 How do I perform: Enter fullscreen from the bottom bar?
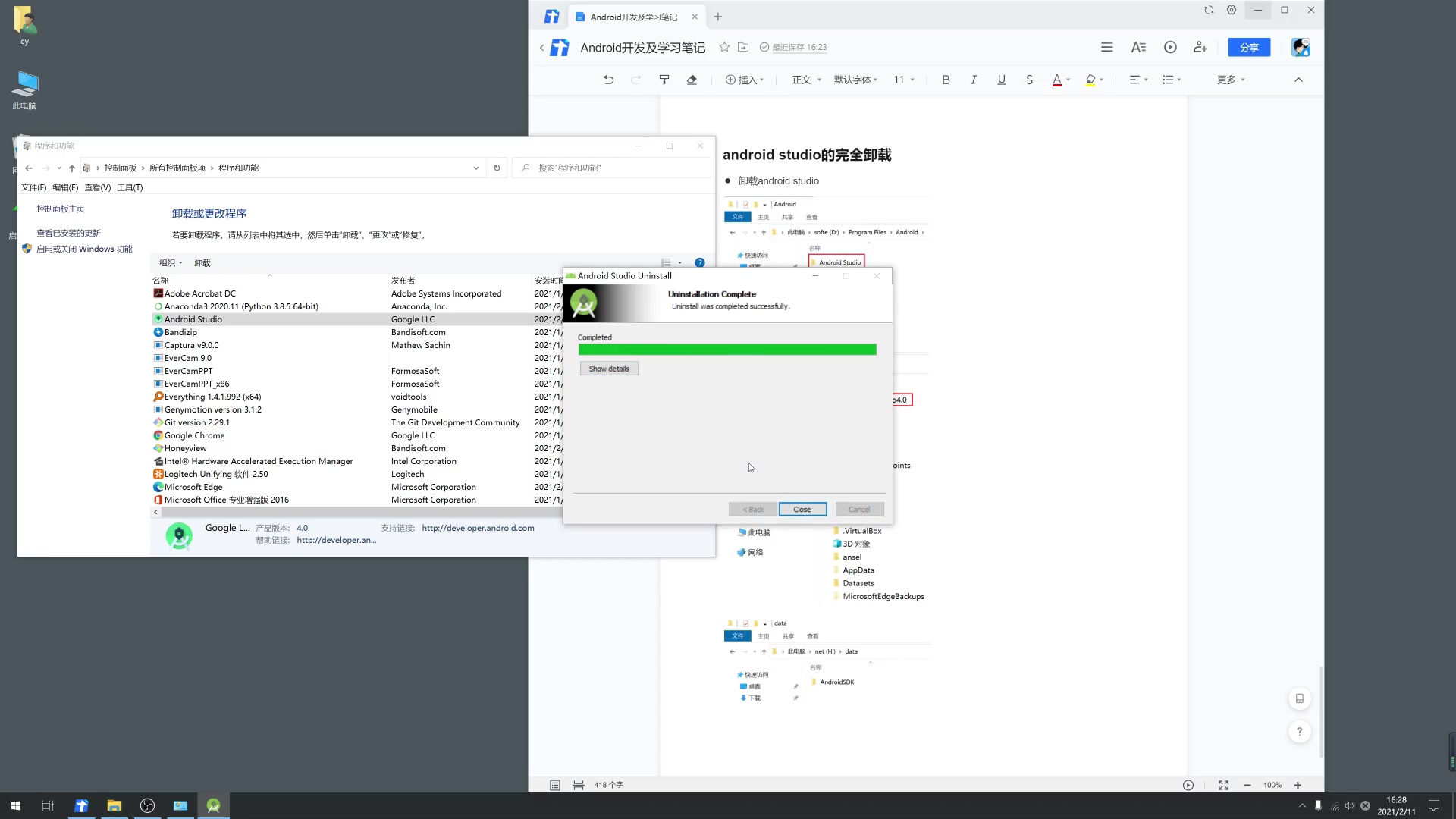click(x=1223, y=785)
